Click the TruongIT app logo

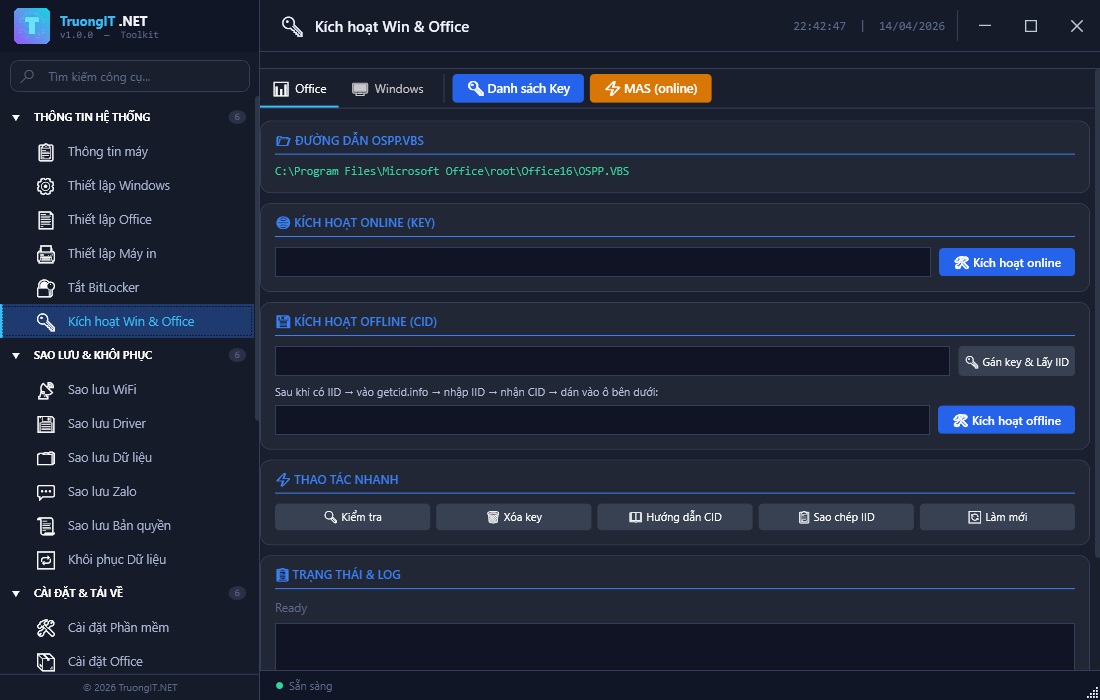pos(32,26)
